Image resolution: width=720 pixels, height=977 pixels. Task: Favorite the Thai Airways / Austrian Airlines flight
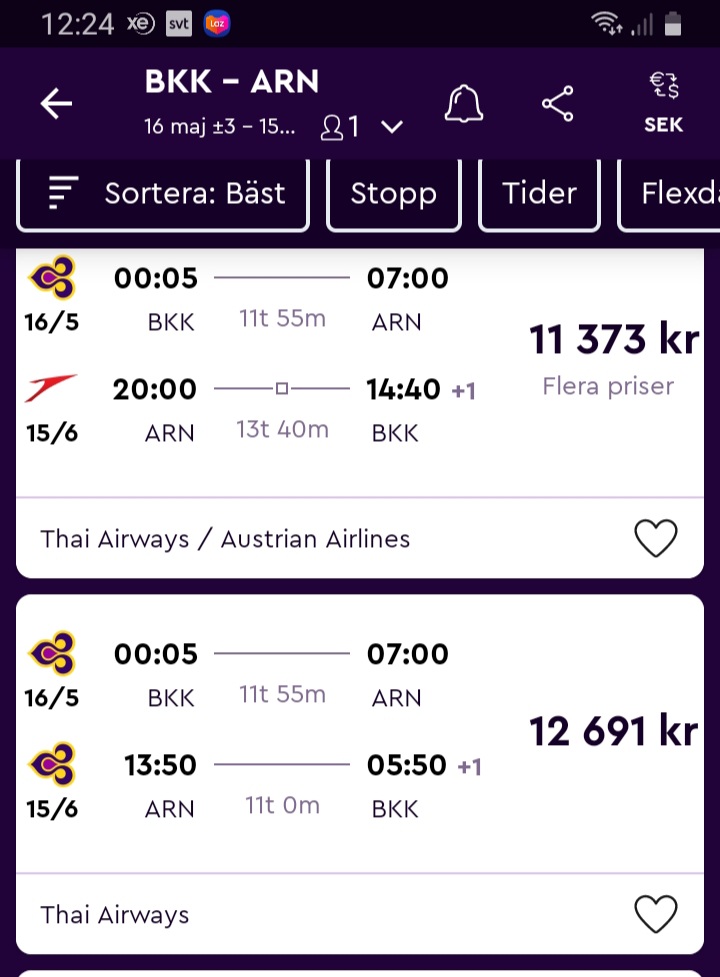(656, 539)
